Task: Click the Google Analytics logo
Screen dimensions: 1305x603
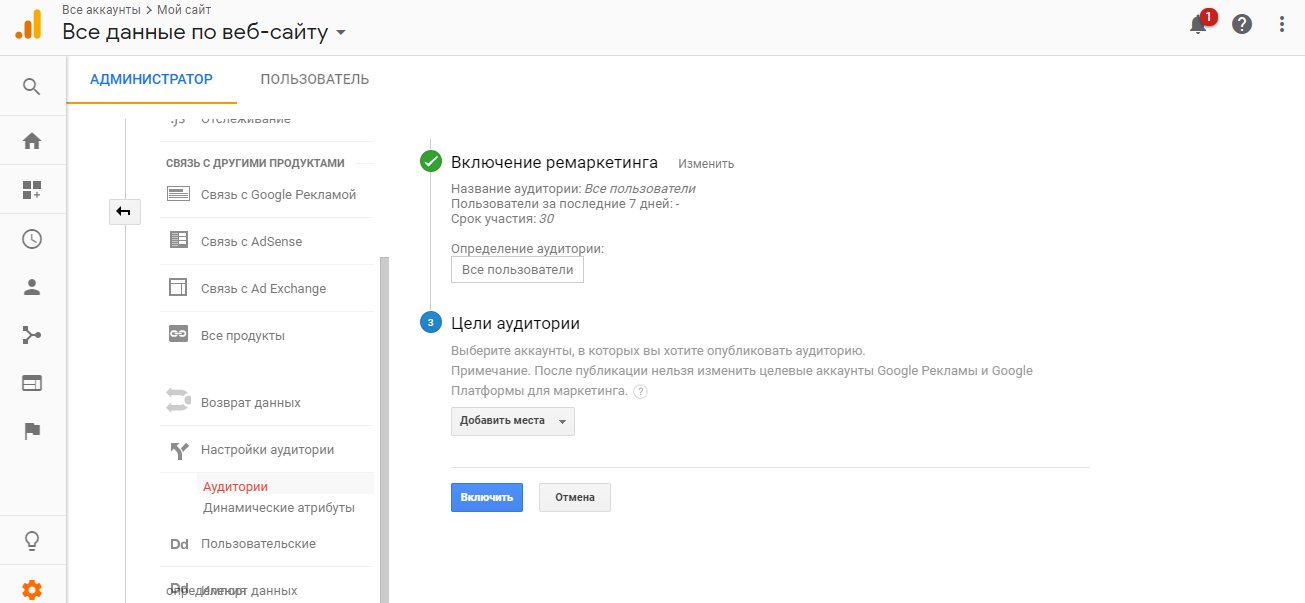Action: coord(27,23)
